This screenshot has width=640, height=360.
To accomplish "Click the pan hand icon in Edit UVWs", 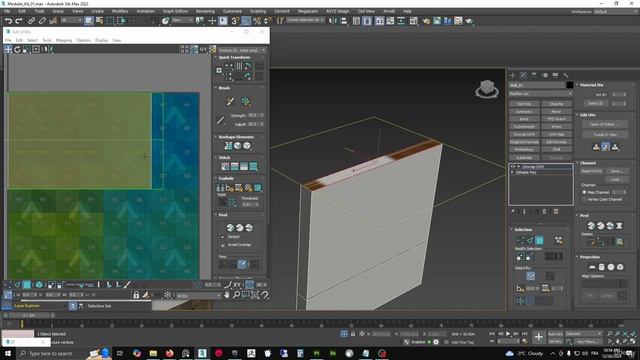I will [227, 295].
